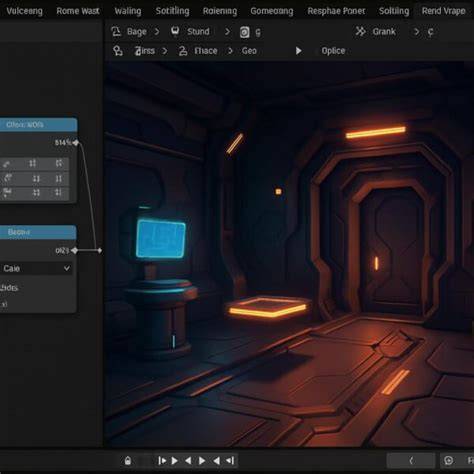Click the Bage breadcrumb label

[137, 32]
